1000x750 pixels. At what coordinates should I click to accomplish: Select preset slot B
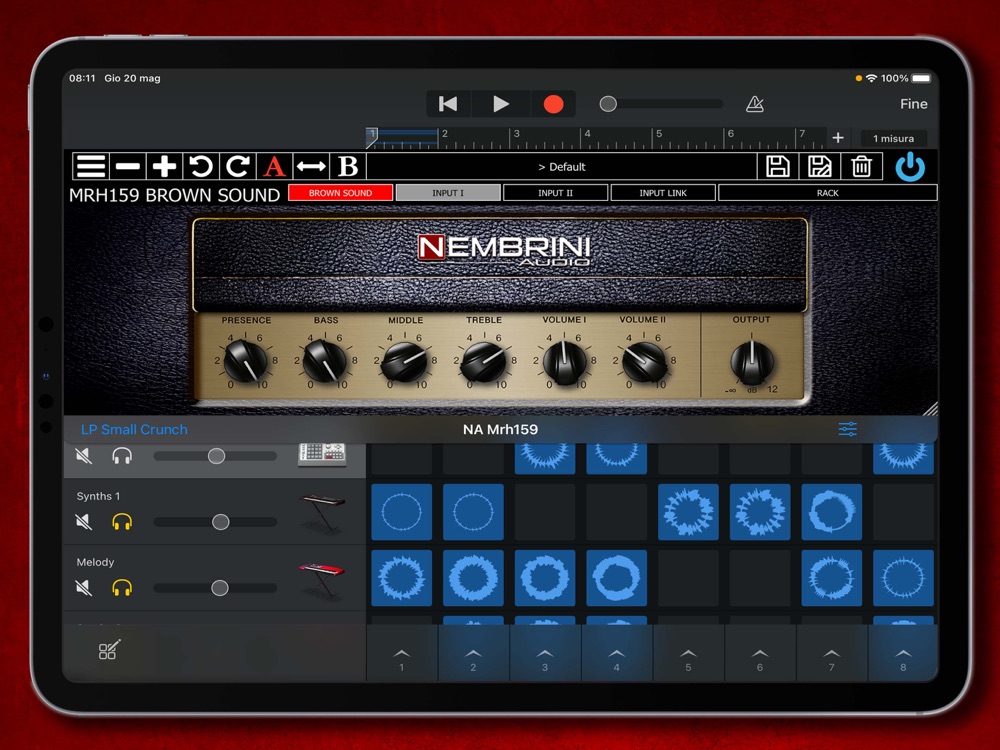[348, 166]
